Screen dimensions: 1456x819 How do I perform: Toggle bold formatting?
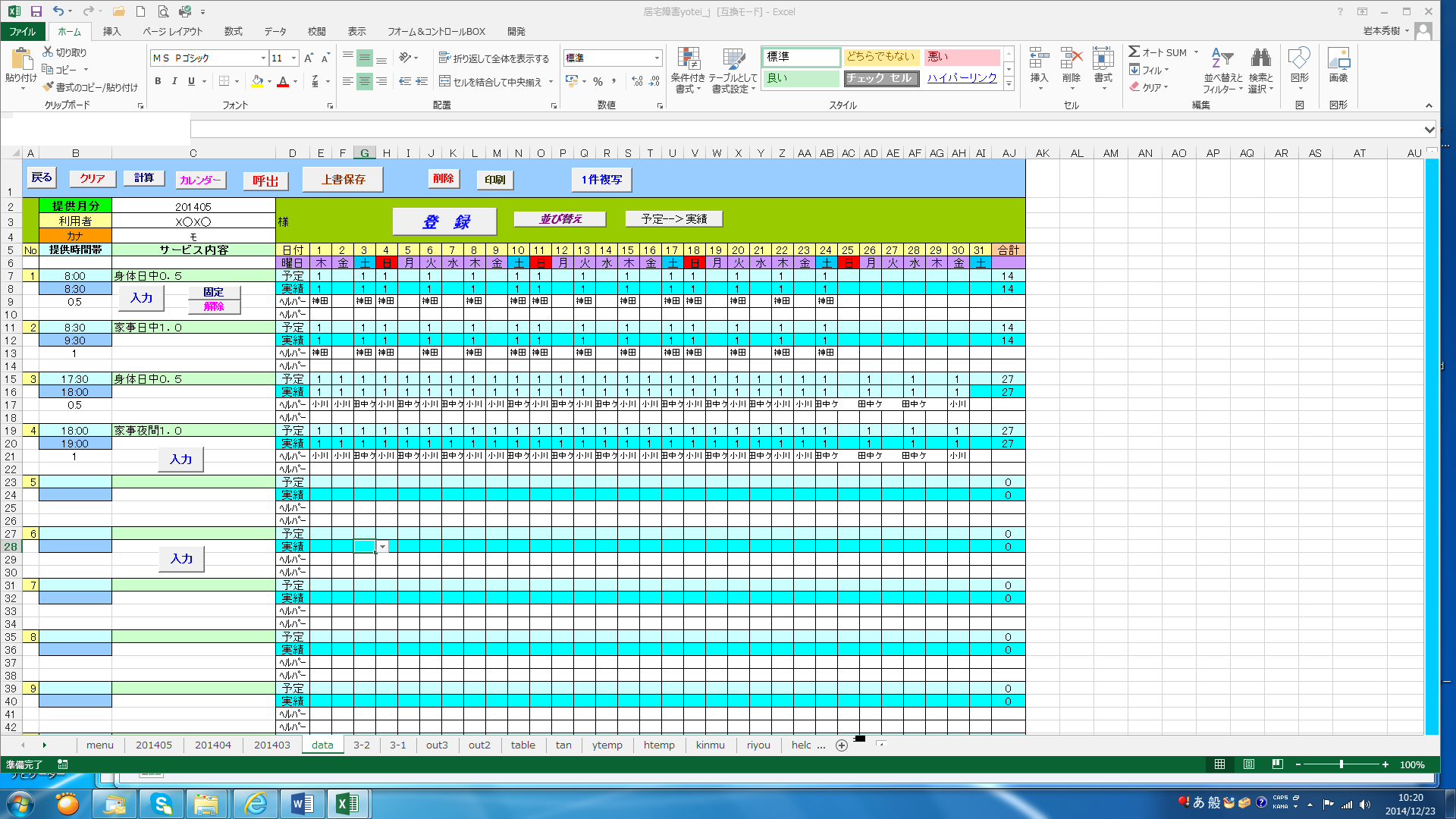(x=158, y=81)
